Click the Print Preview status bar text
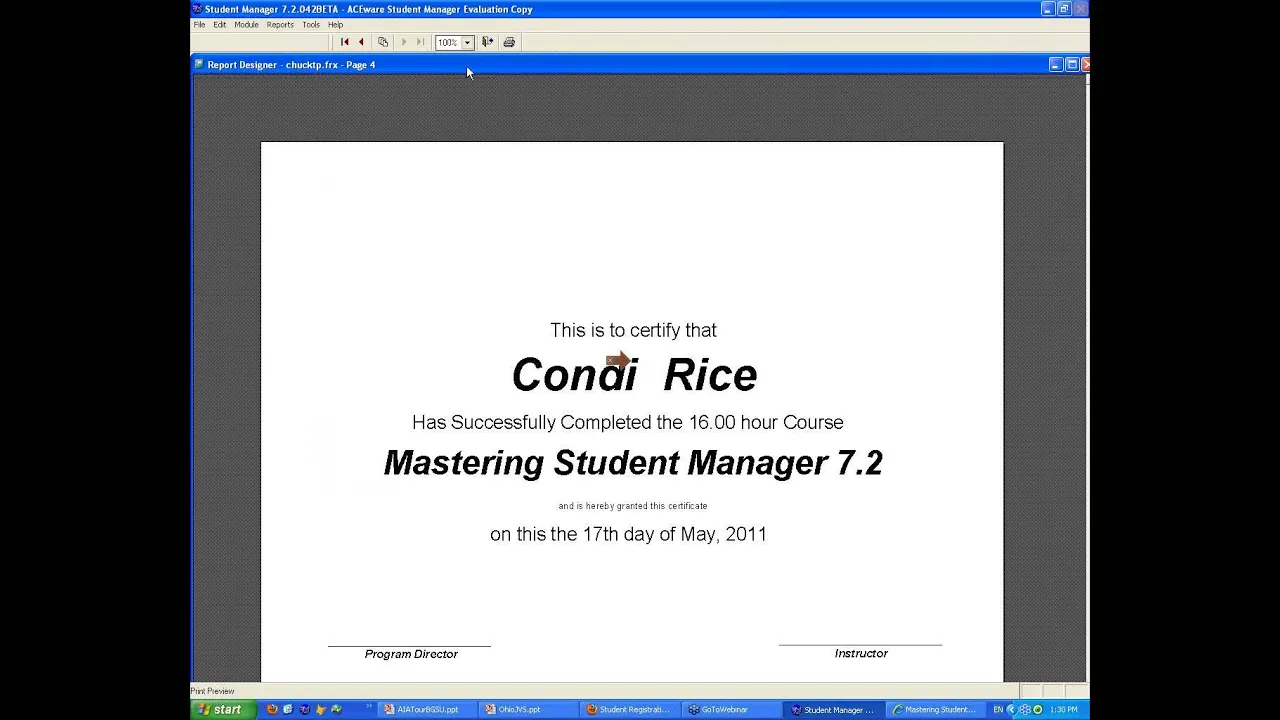This screenshot has height=720, width=1280. tap(213, 691)
